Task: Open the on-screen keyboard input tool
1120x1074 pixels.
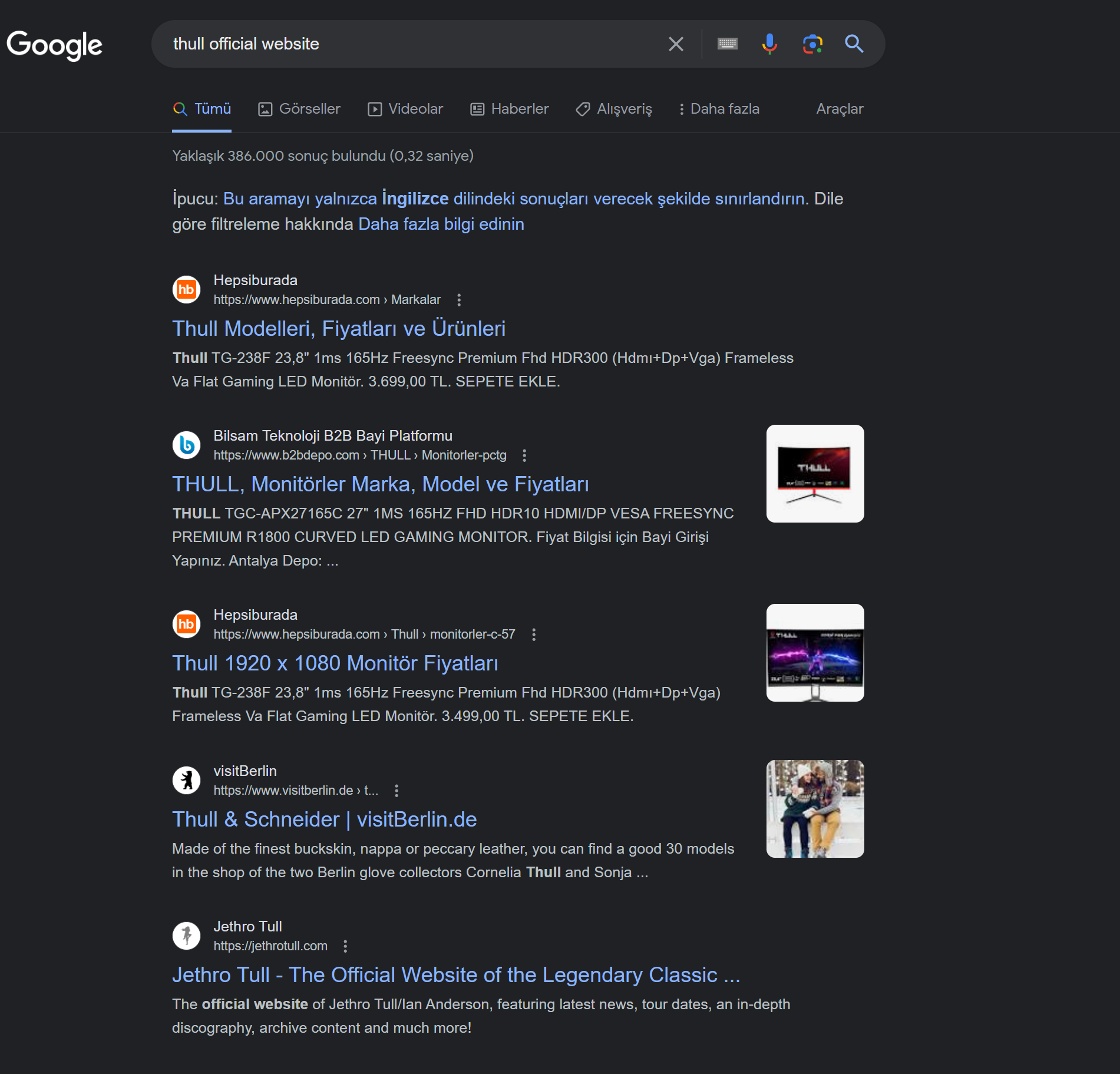Action: (x=728, y=44)
